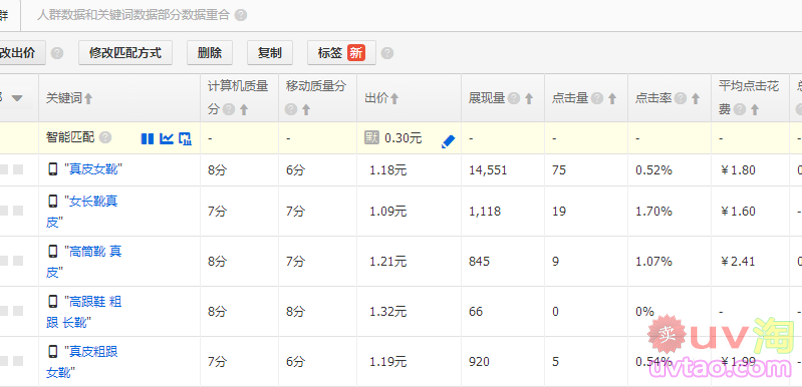The width and height of the screenshot is (802, 387).
Task: Click impressions value 14,551
Action: [488, 170]
